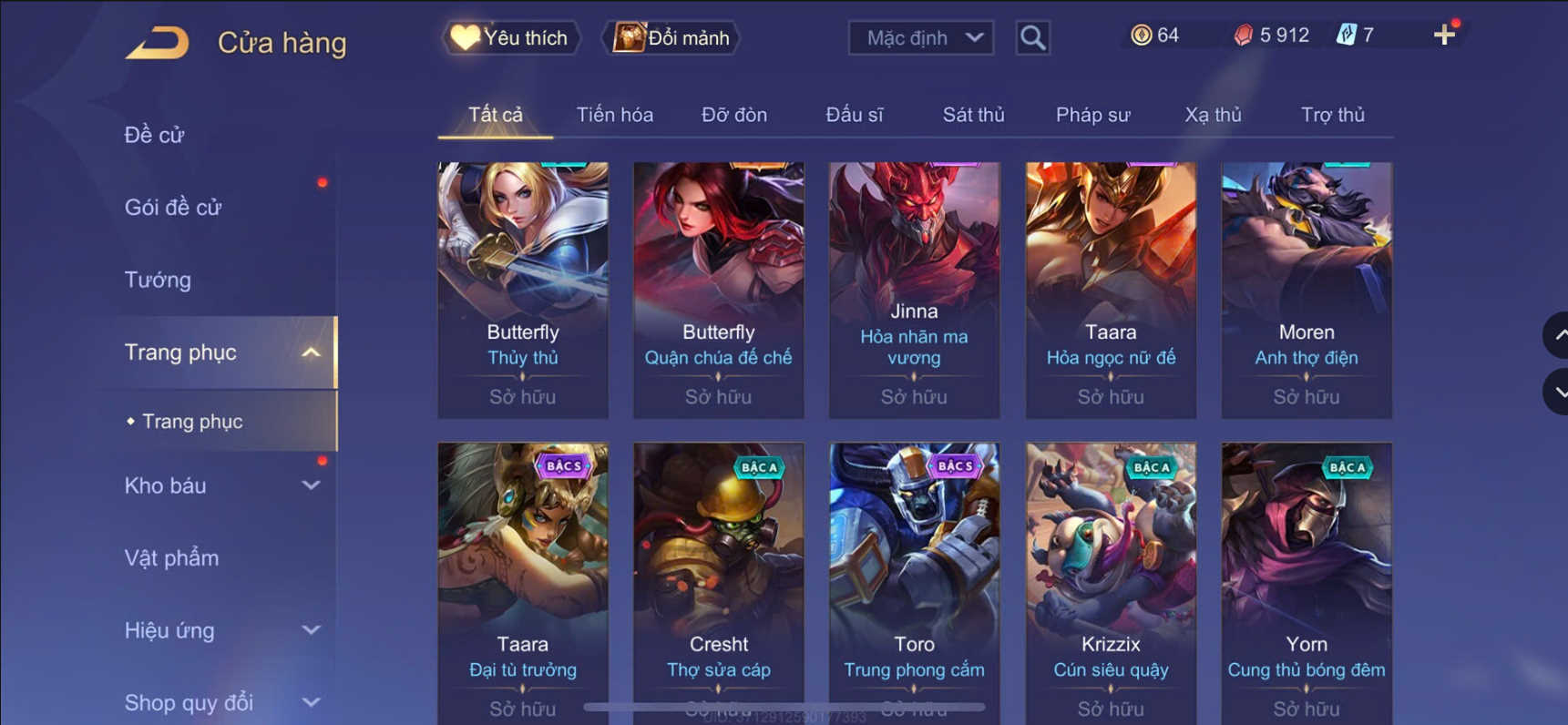
Task: Tap the plus icon to add currency
Action: click(1444, 36)
